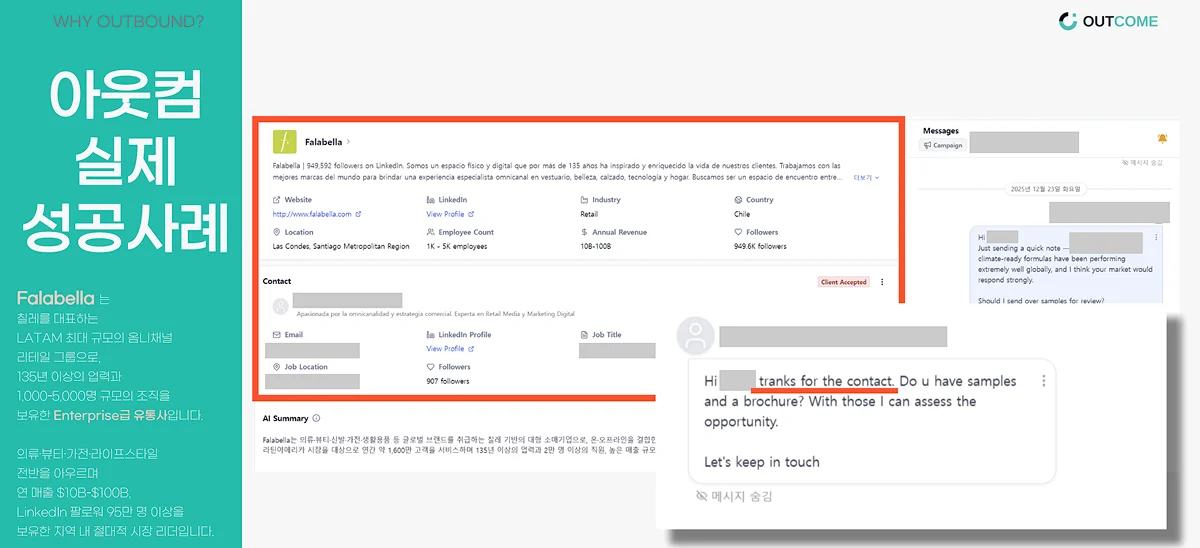This screenshot has width=1200, height=548.
Task: Open the contact's LinkedIn View Profile link
Action: tap(449, 349)
